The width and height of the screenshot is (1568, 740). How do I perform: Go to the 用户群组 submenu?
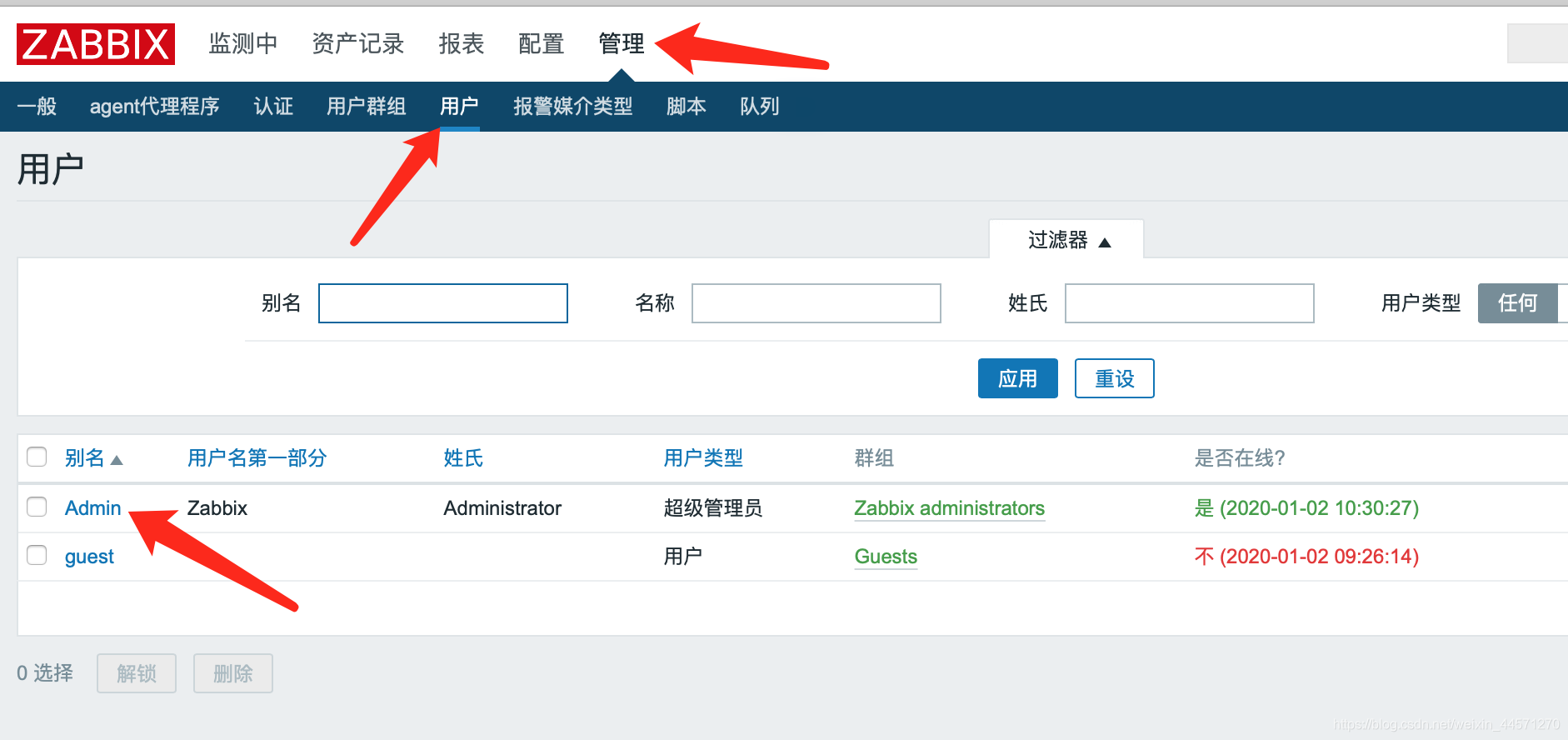click(367, 106)
